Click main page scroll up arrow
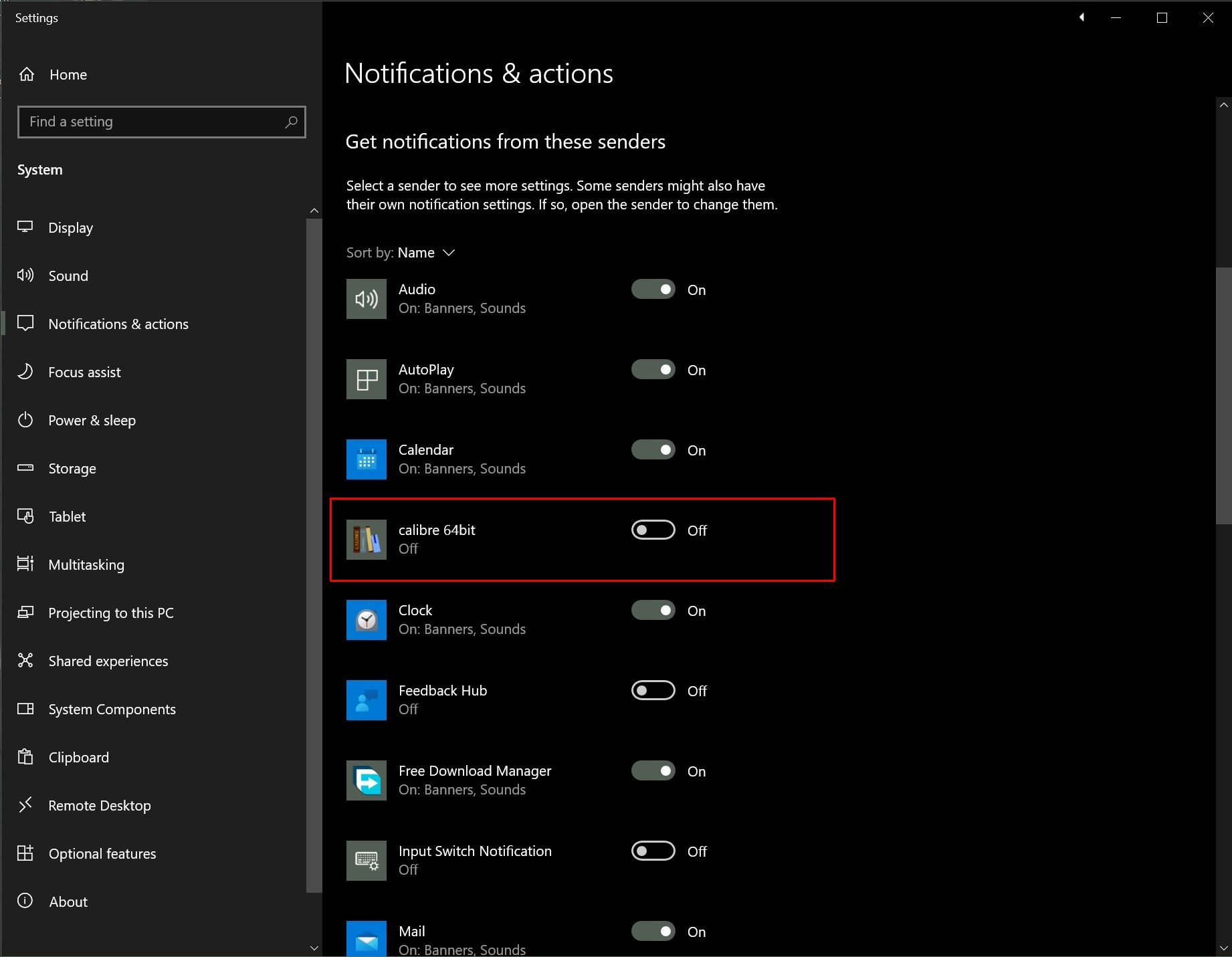The height and width of the screenshot is (957, 1232). click(1223, 105)
